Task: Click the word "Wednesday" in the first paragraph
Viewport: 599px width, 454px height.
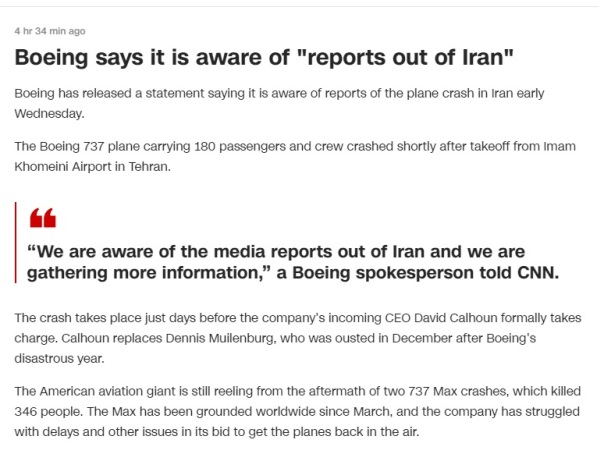Action: click(49, 114)
